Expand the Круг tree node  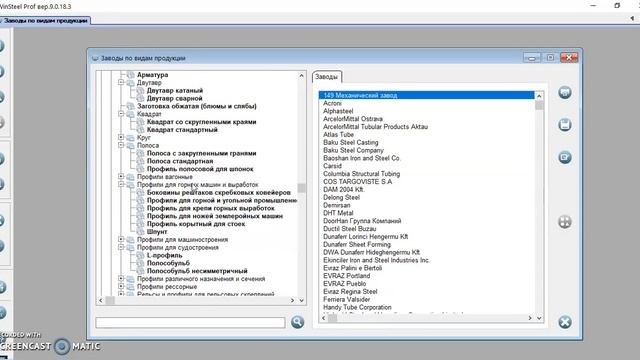pos(121,137)
